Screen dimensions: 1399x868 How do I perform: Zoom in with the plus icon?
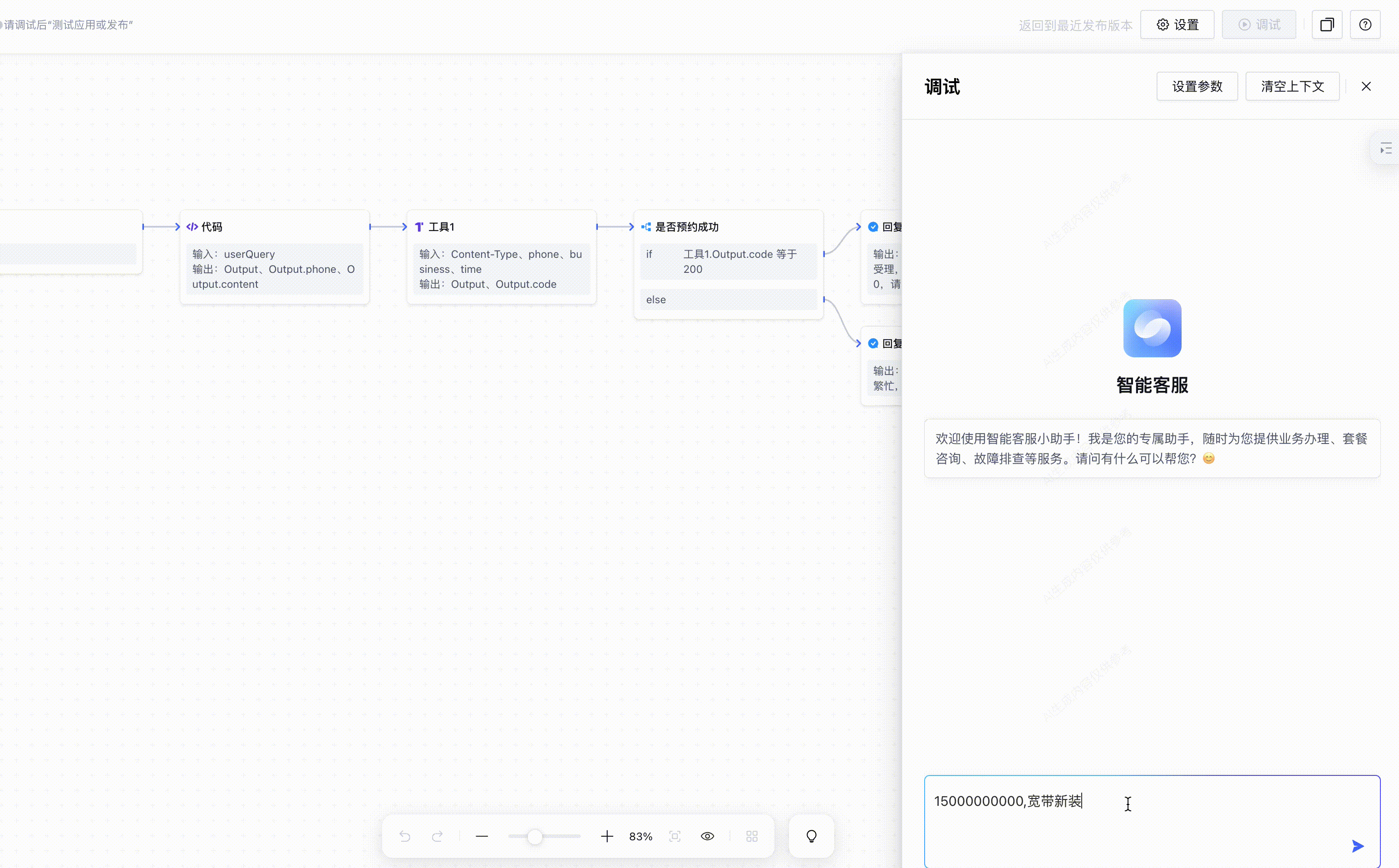click(606, 836)
